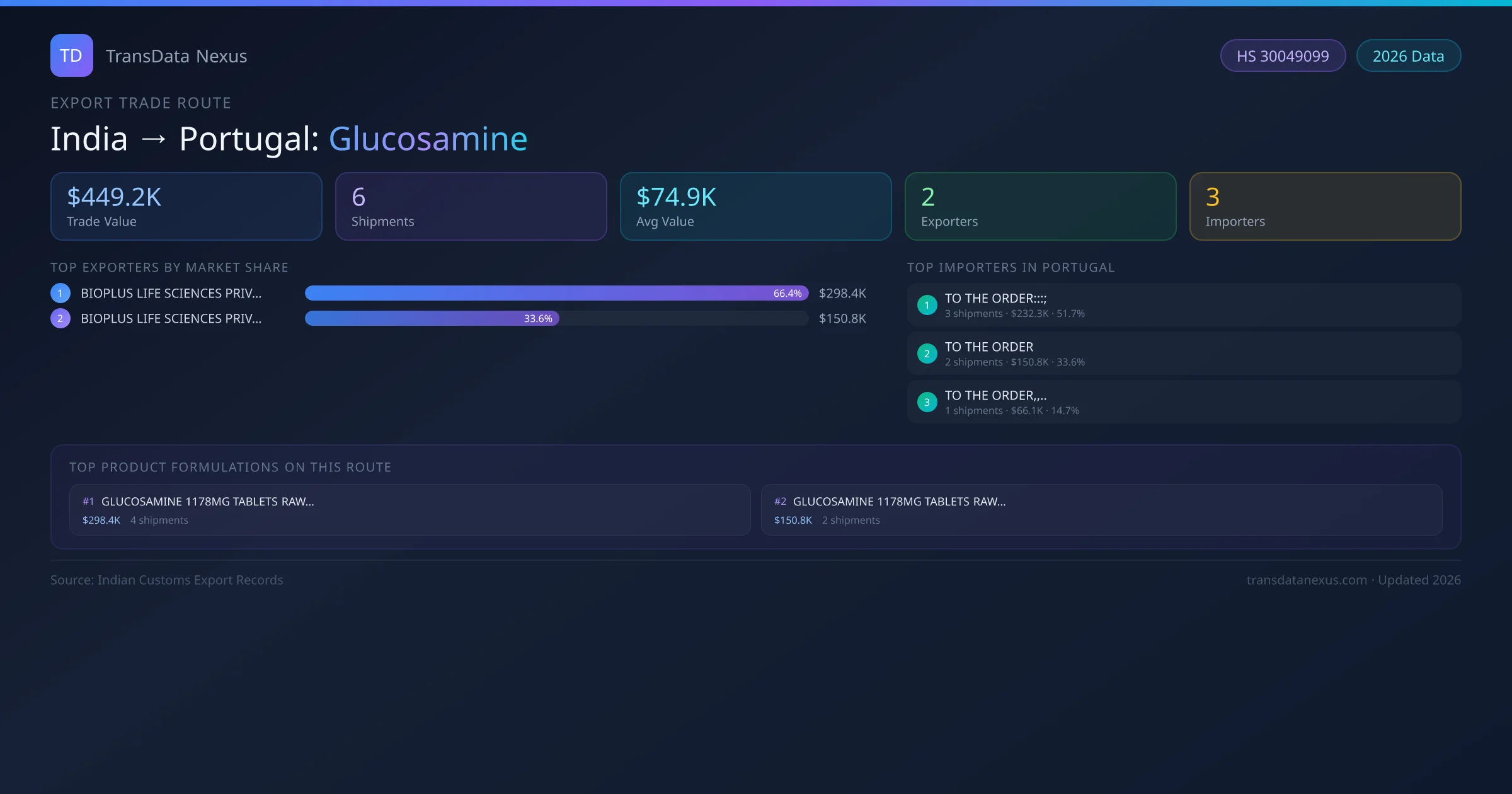Click the transdatanexus.com footer link
The width and height of the screenshot is (1512, 794).
(1306, 580)
